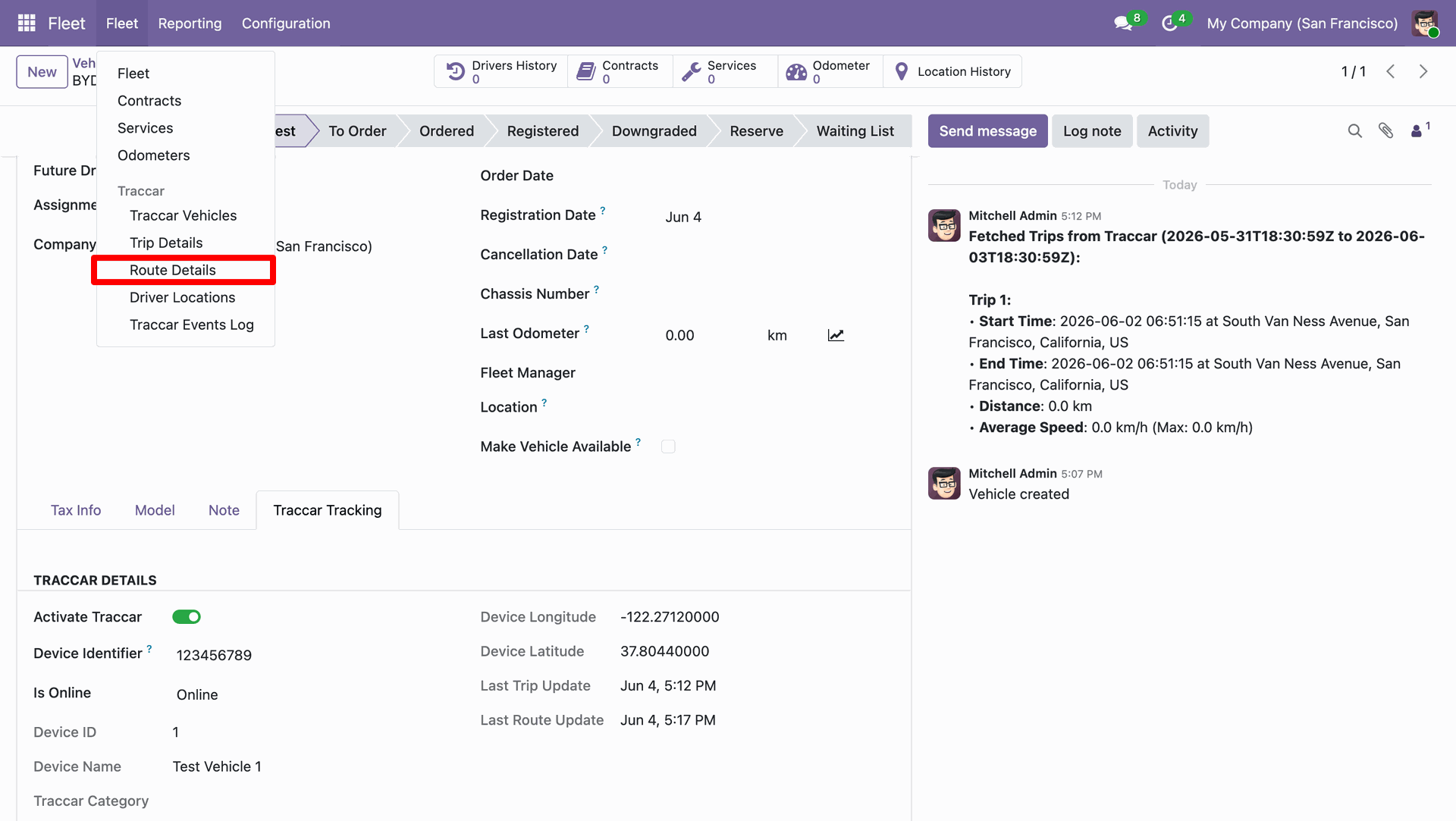
Task: Open the activities clock icon with badge 4
Action: click(x=1169, y=24)
